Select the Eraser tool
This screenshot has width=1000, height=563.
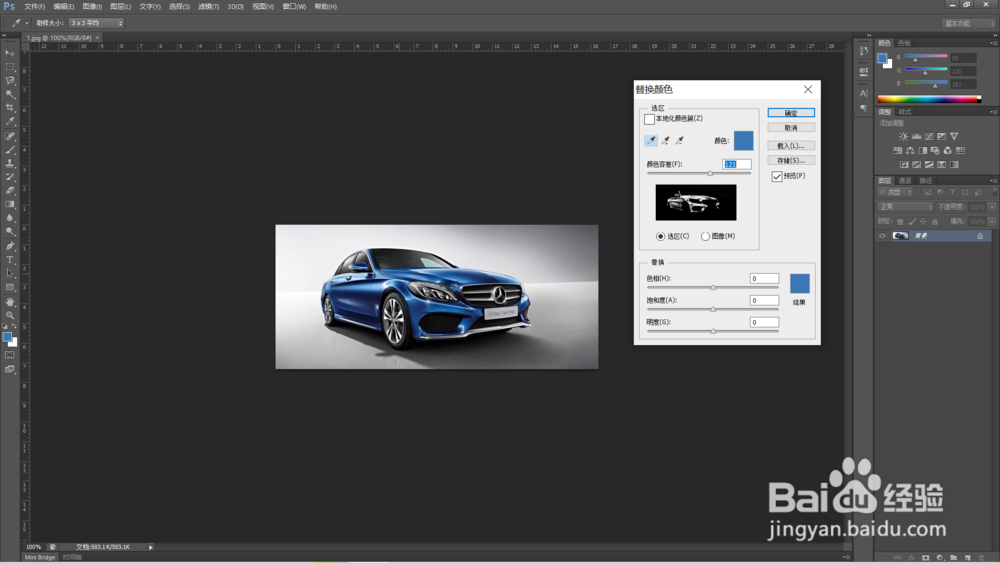pyautogui.click(x=10, y=190)
